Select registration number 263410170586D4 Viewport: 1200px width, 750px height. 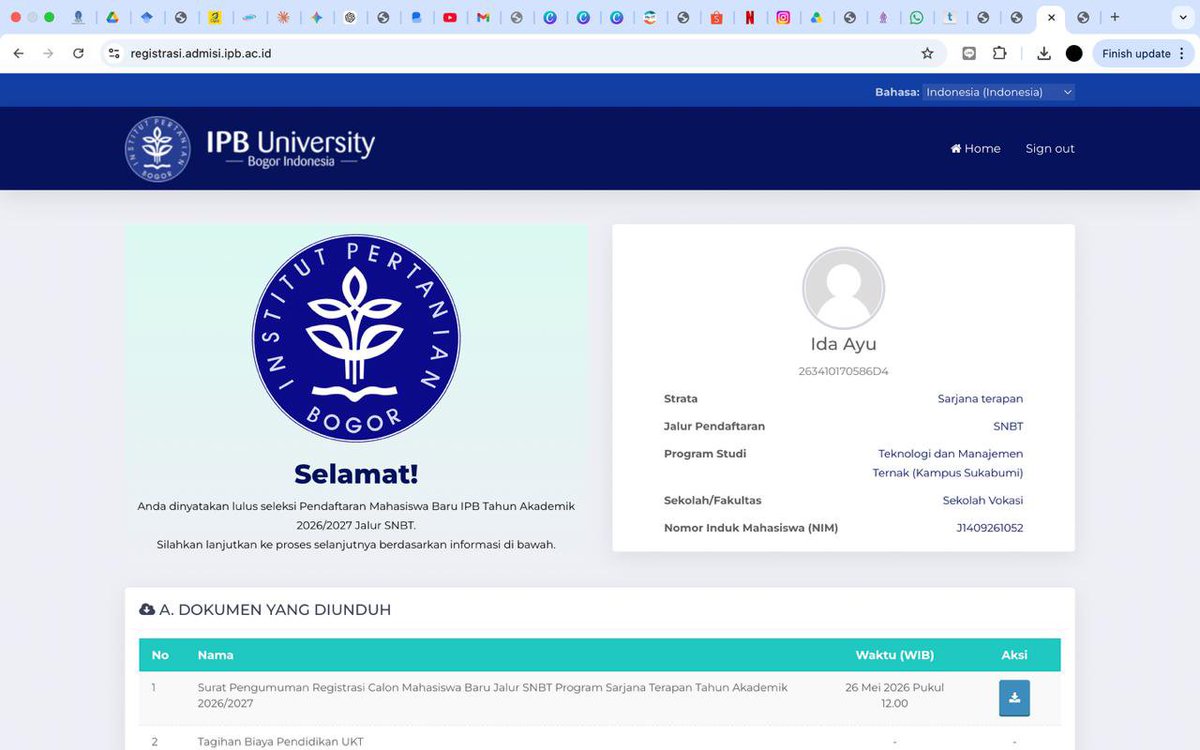click(843, 371)
